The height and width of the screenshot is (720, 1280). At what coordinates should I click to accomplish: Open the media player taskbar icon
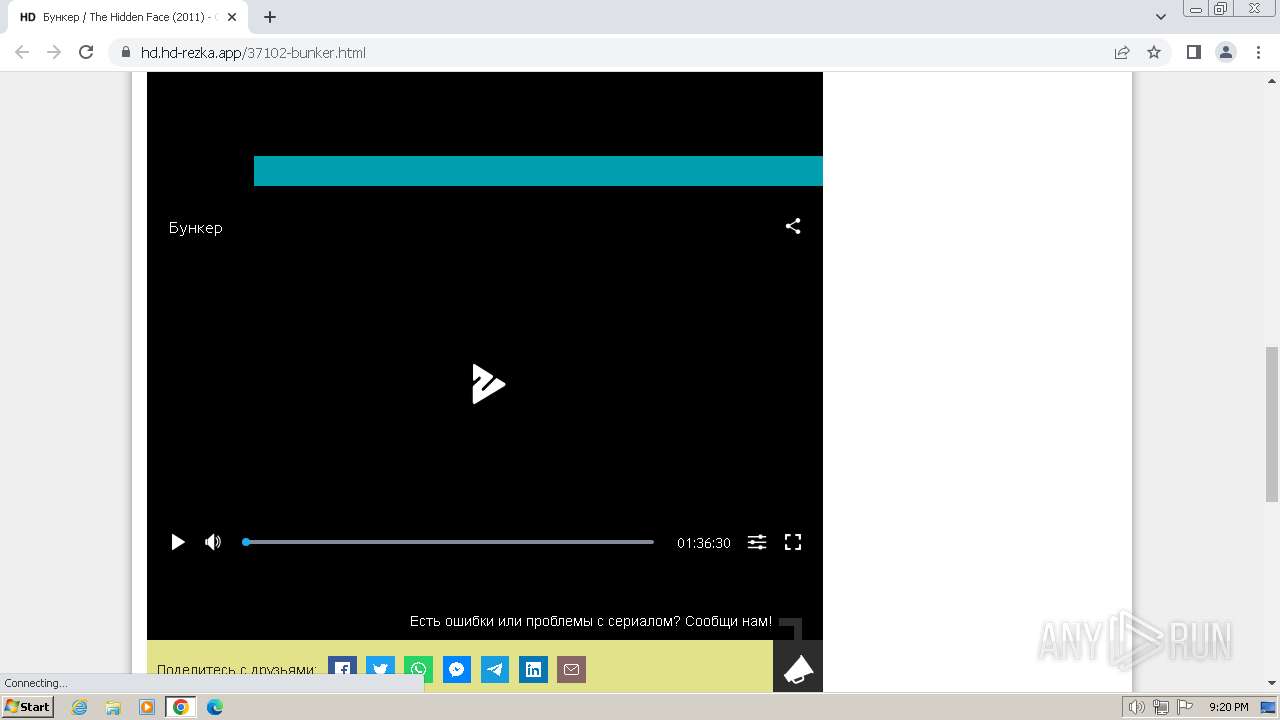147,707
